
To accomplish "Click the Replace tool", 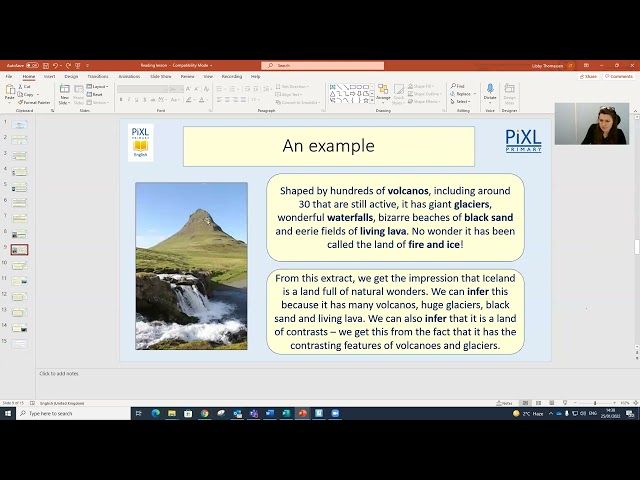I will [460, 94].
